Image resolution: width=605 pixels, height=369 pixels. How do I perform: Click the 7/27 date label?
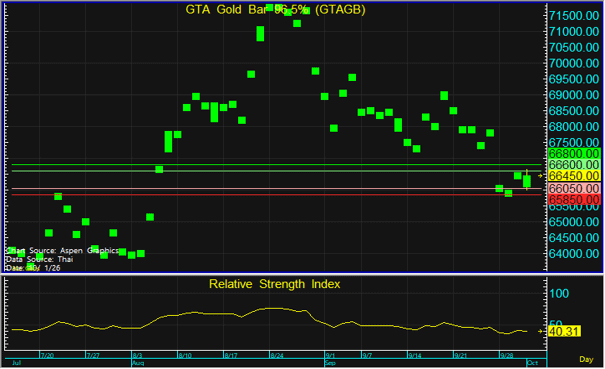pyautogui.click(x=93, y=355)
